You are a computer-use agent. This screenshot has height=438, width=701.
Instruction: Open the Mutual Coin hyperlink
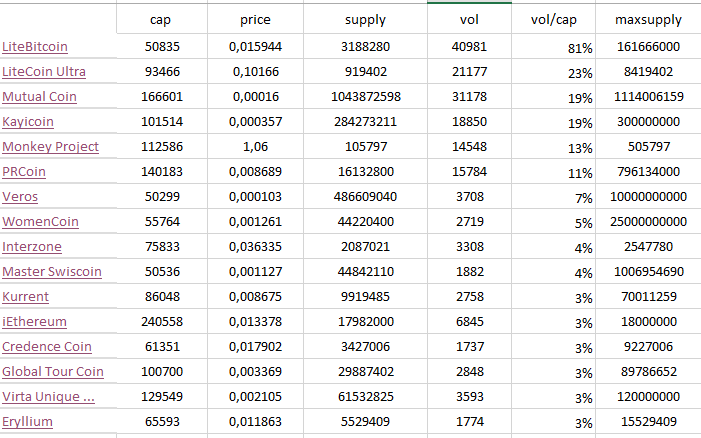pos(40,97)
